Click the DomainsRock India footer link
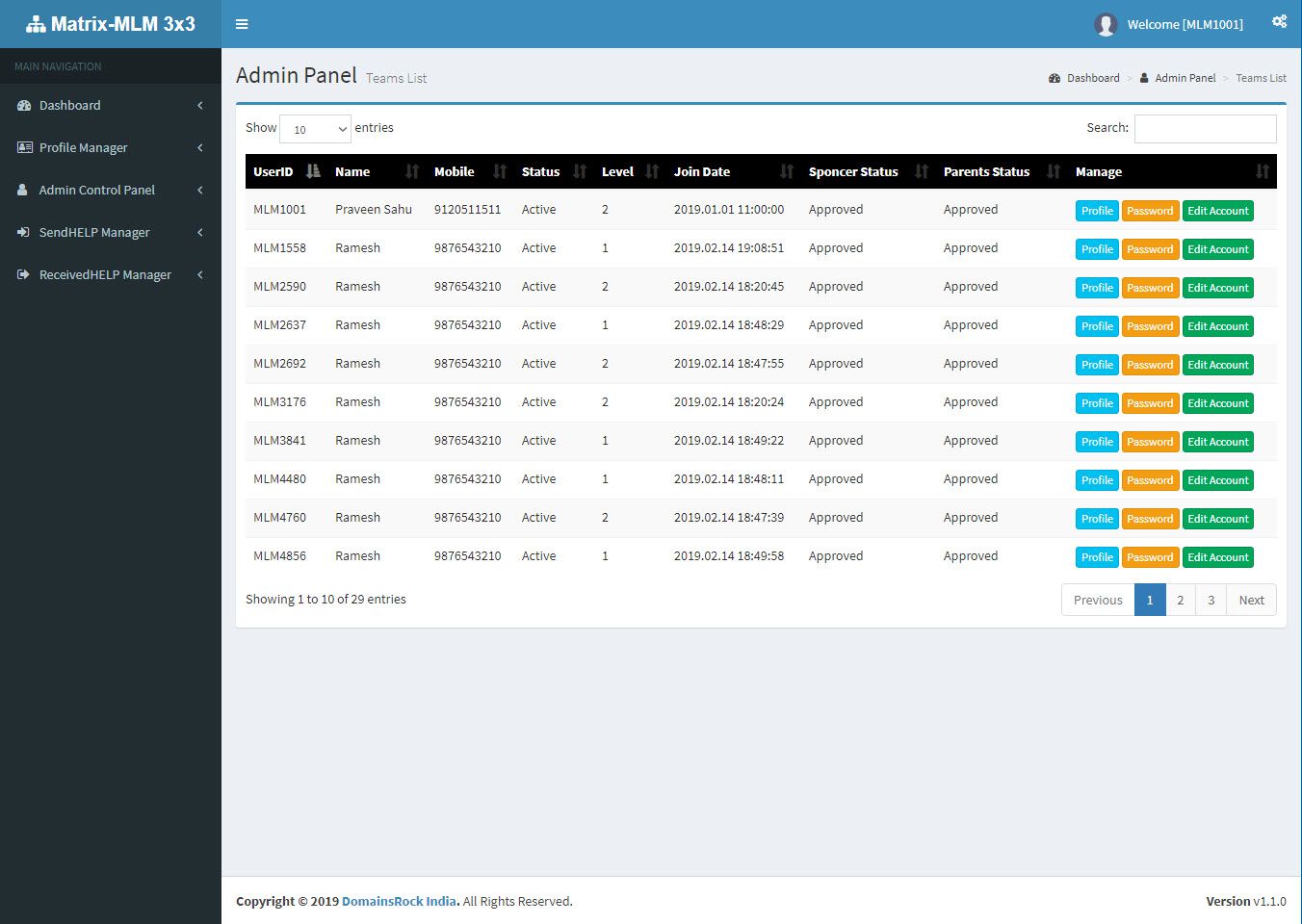The height and width of the screenshot is (924, 1302). pos(399,902)
